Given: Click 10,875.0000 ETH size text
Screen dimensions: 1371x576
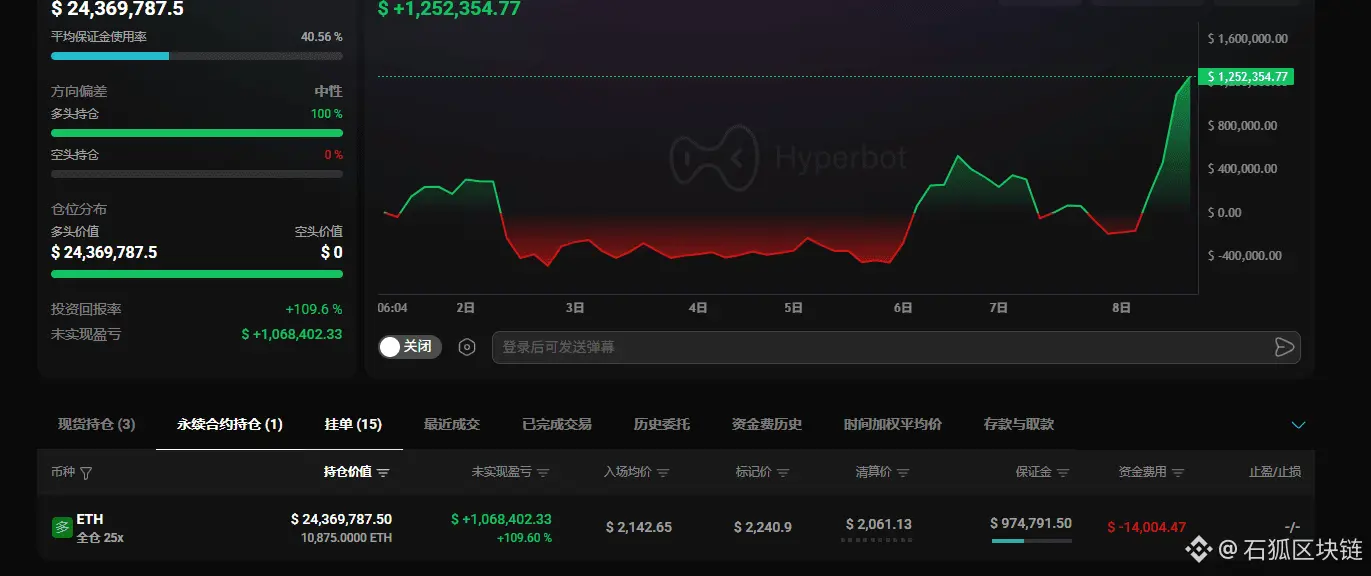Looking at the screenshot, I should click(x=346, y=538).
